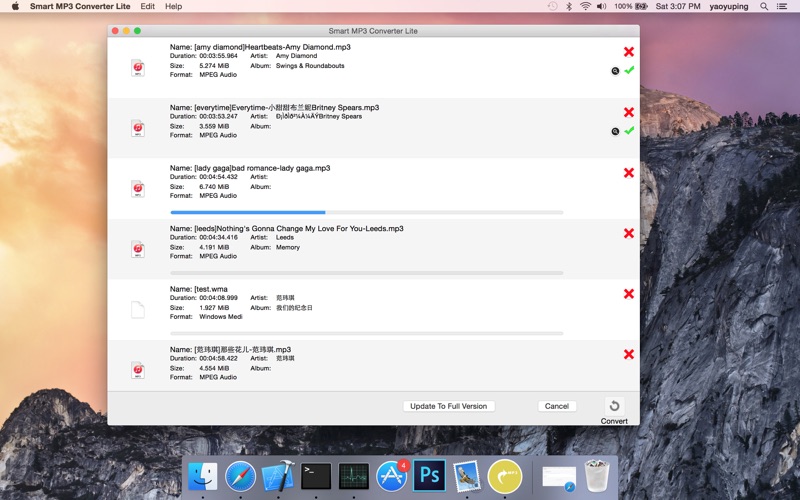Remove the Nothing's Gonna Change My Love file

(x=629, y=233)
